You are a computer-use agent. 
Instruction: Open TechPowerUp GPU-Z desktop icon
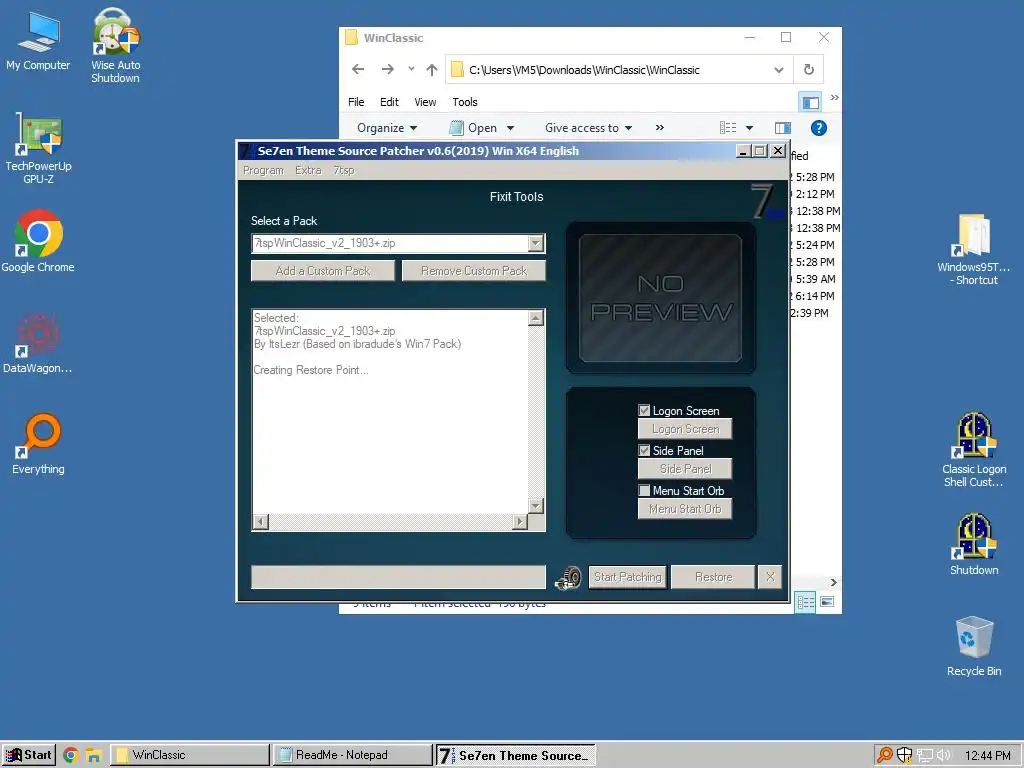(x=39, y=148)
